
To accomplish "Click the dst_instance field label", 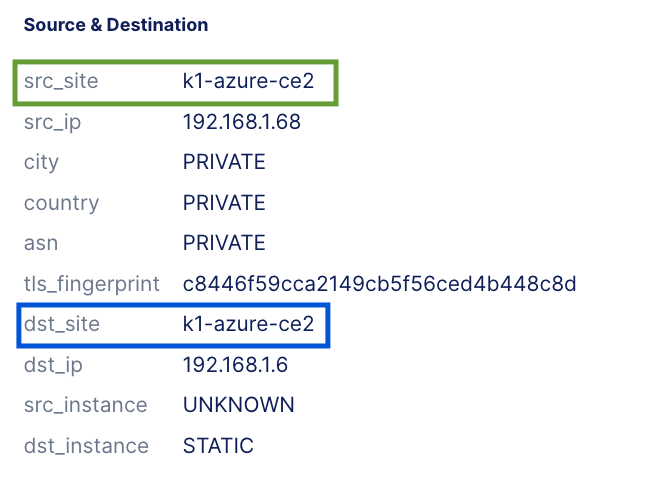I will point(86,446).
